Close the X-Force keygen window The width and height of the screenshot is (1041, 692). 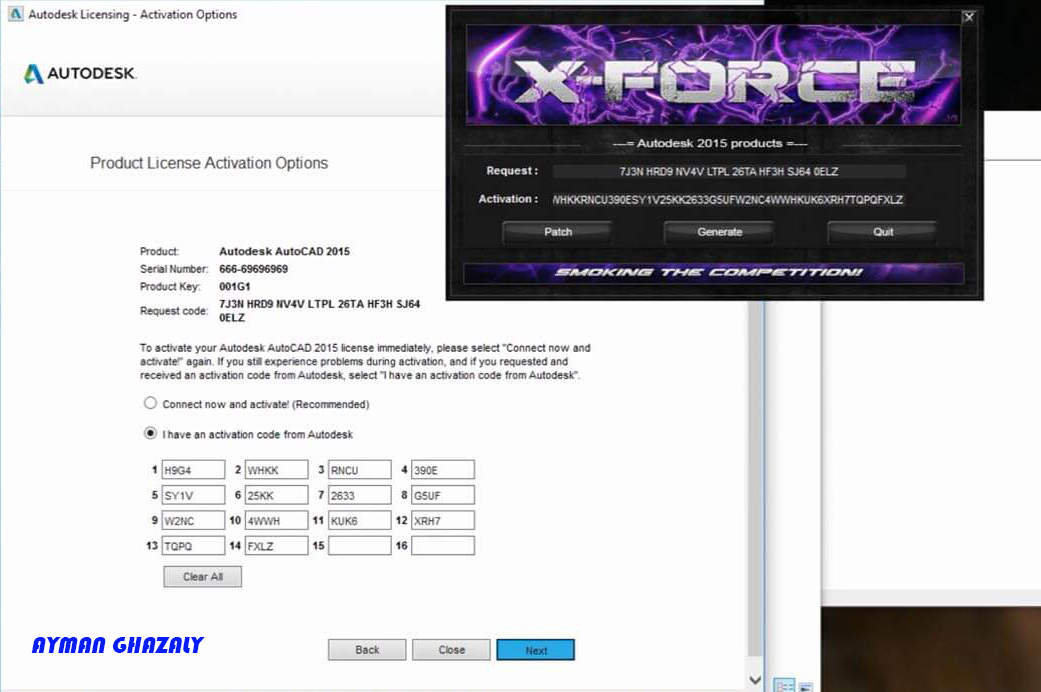click(969, 17)
